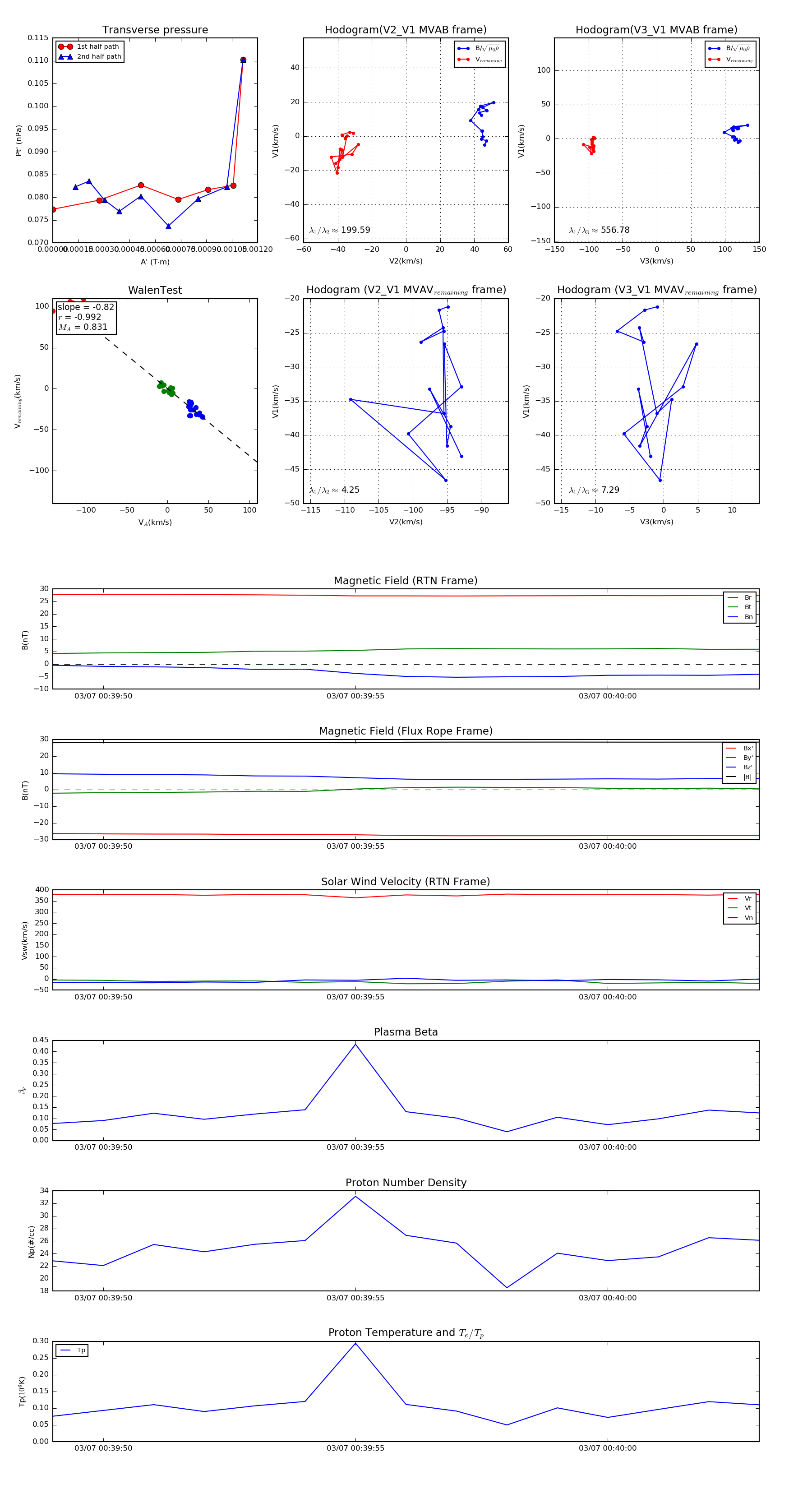This screenshot has width=812, height=1489.
Task: Click the Proton Number Density minimum dip
Action: click(x=507, y=1287)
